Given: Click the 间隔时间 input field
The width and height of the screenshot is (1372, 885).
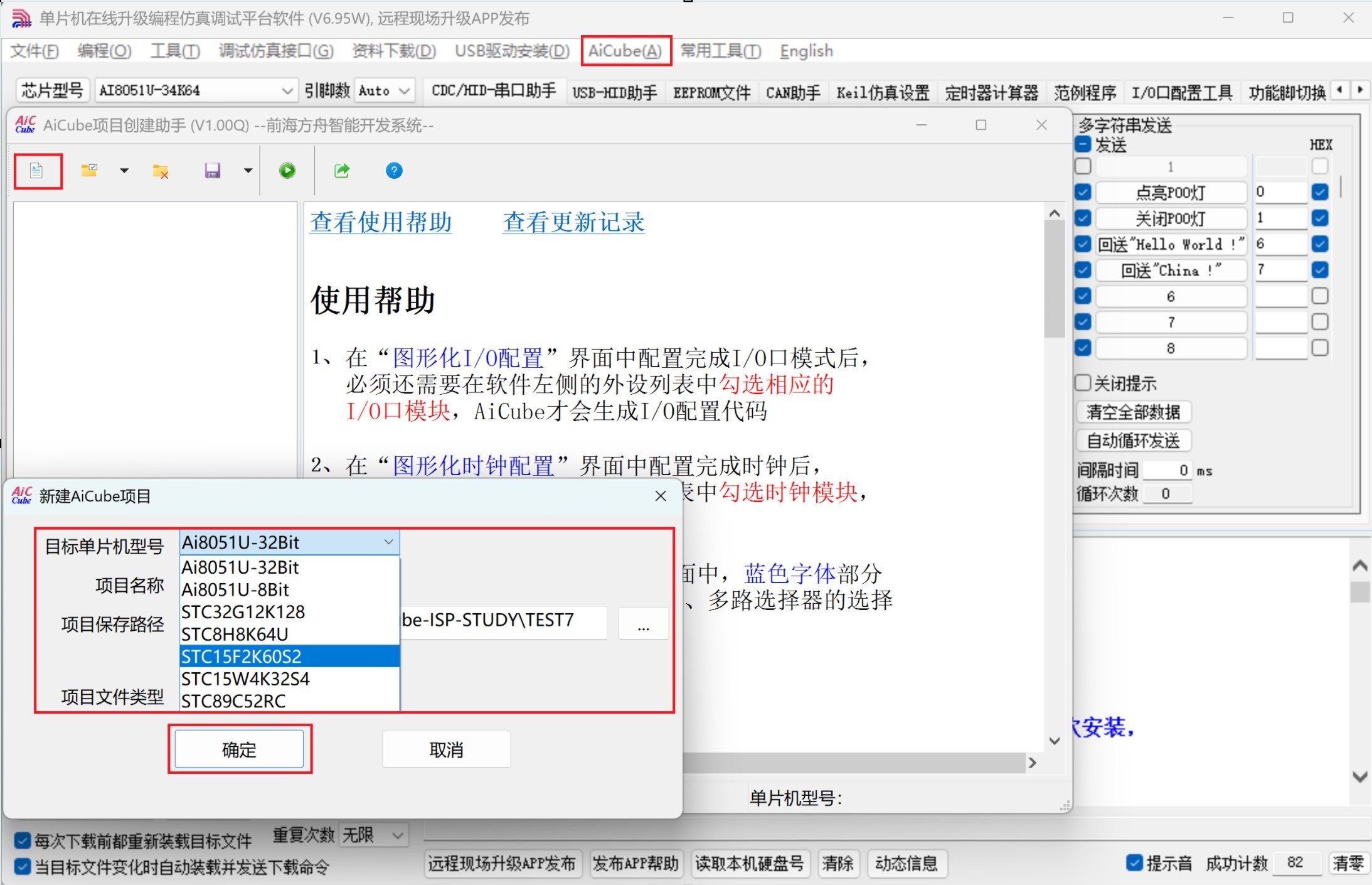Looking at the screenshot, I should tap(1167, 470).
